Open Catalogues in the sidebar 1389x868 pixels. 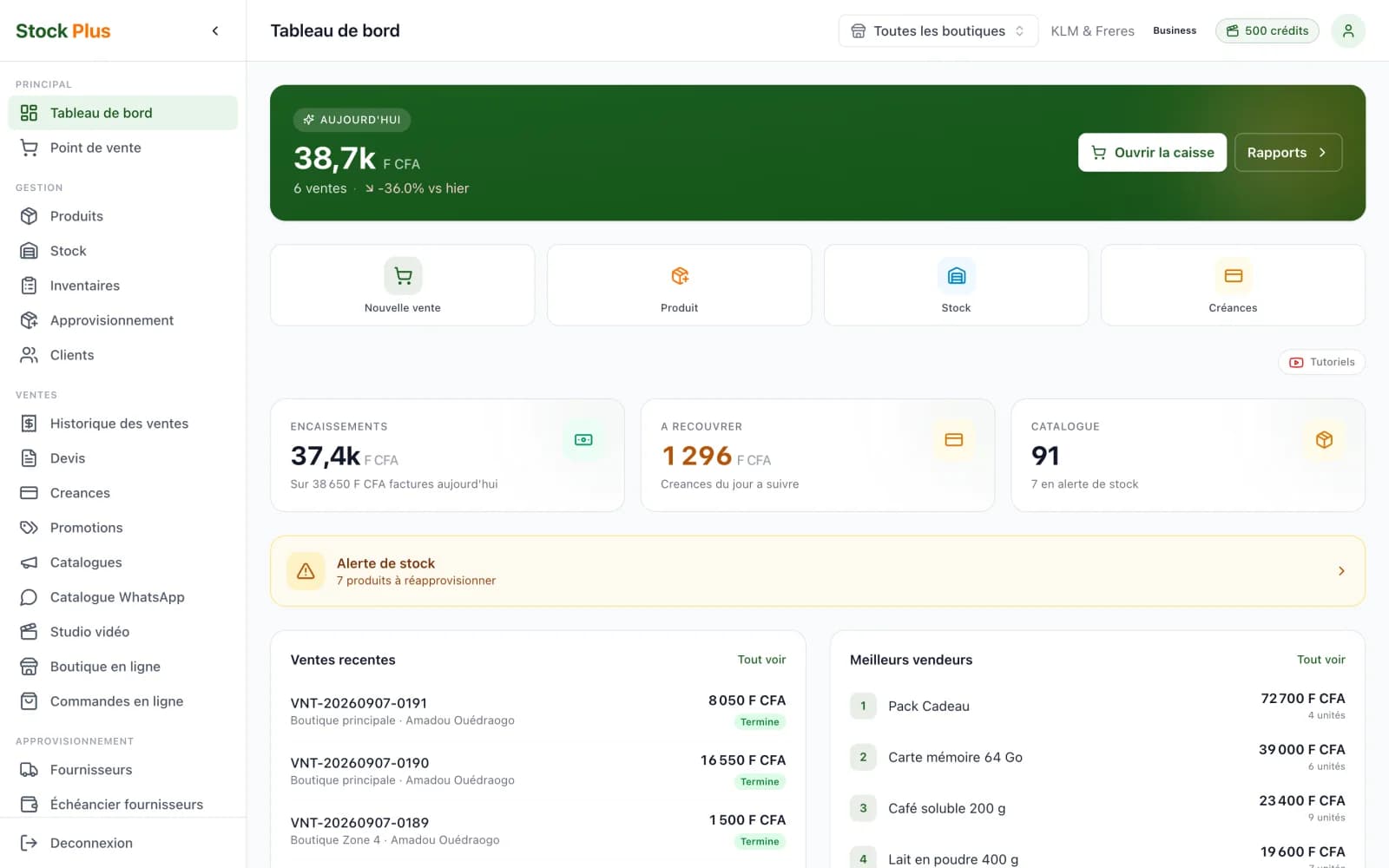tap(122, 562)
